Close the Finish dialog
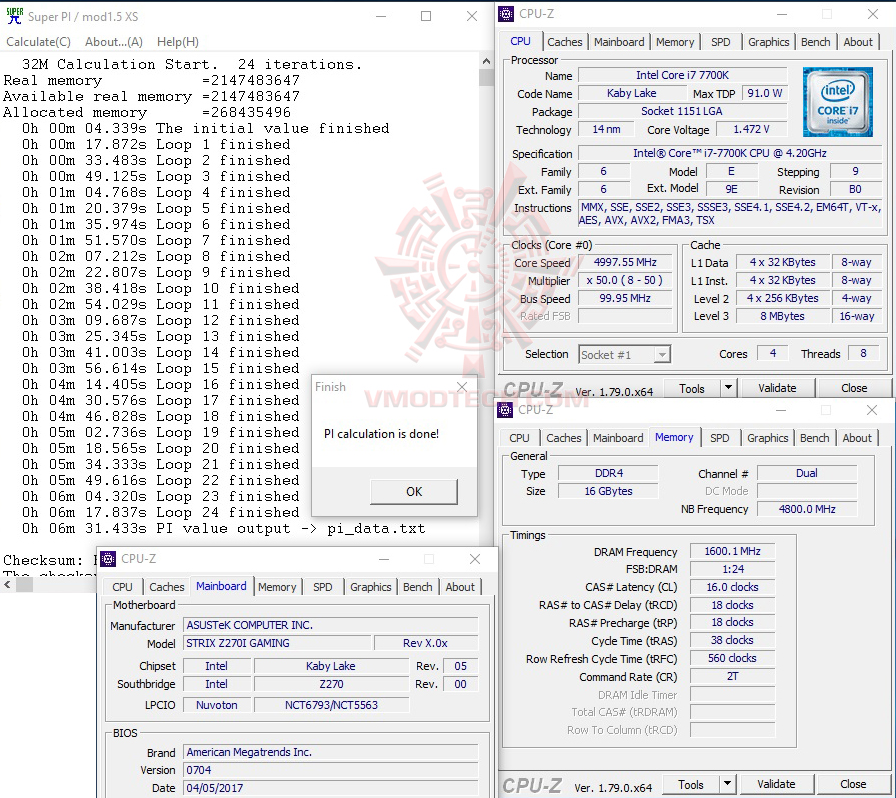The height and width of the screenshot is (798, 896). click(x=462, y=387)
